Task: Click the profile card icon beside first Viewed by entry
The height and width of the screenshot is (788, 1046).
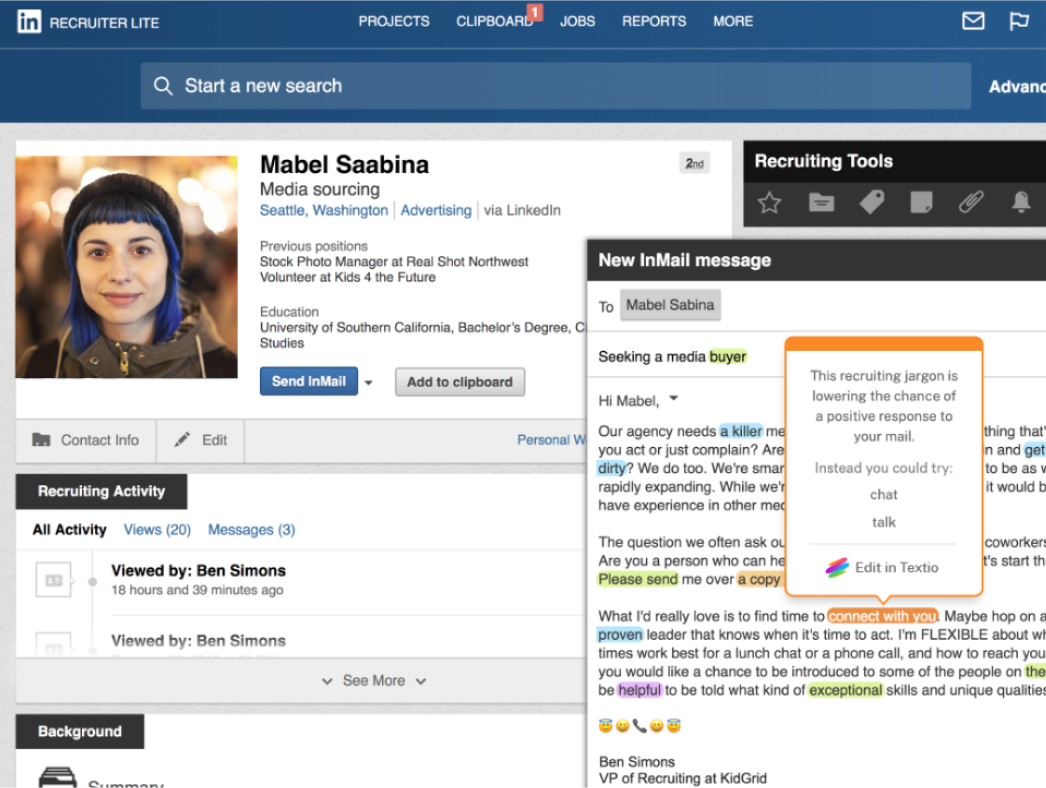Action: [53, 580]
